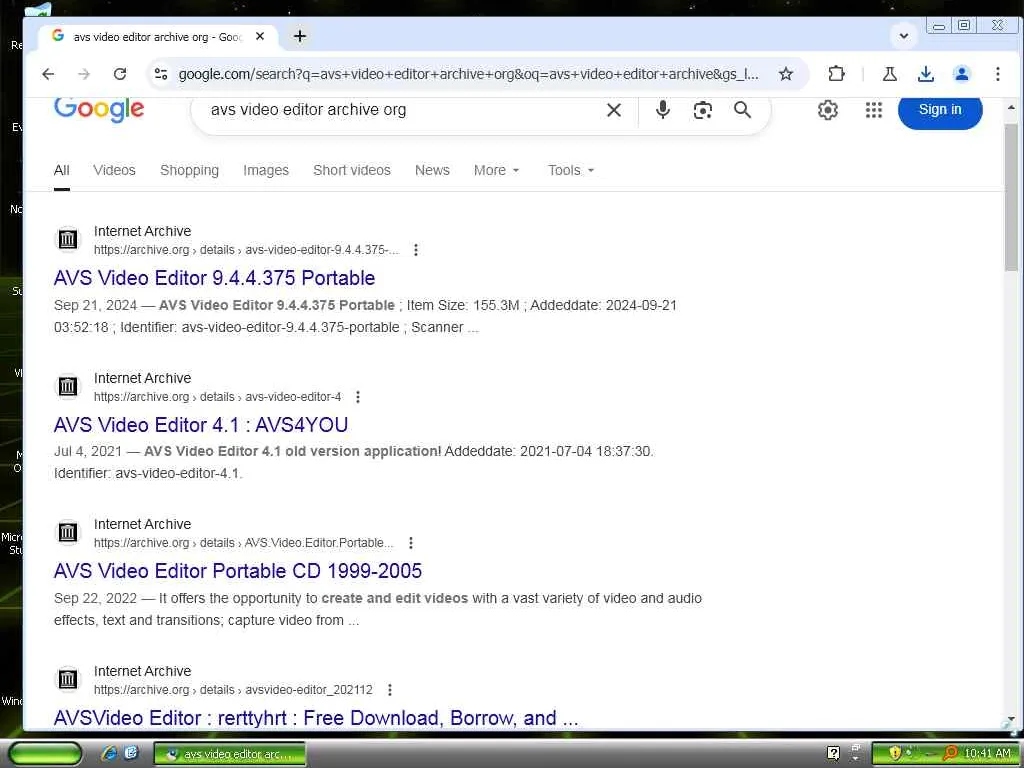The width and height of the screenshot is (1024, 768).
Task: Click Internet Archive favicon of first result
Action: (x=68, y=240)
